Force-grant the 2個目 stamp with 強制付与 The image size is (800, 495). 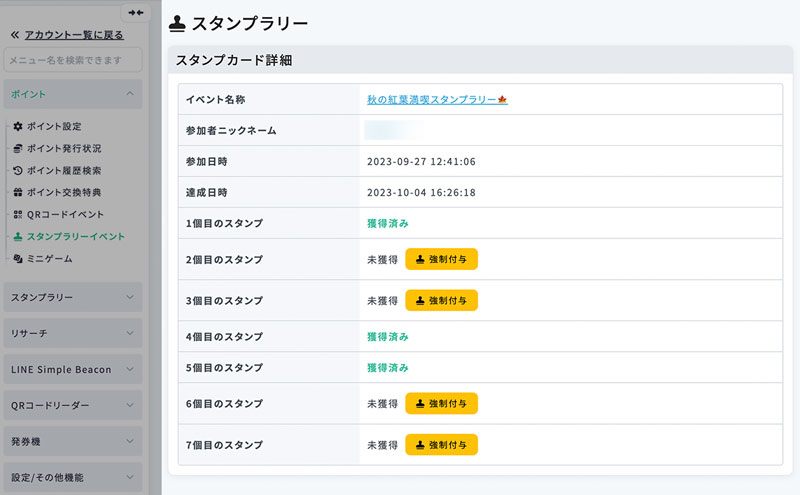441,259
